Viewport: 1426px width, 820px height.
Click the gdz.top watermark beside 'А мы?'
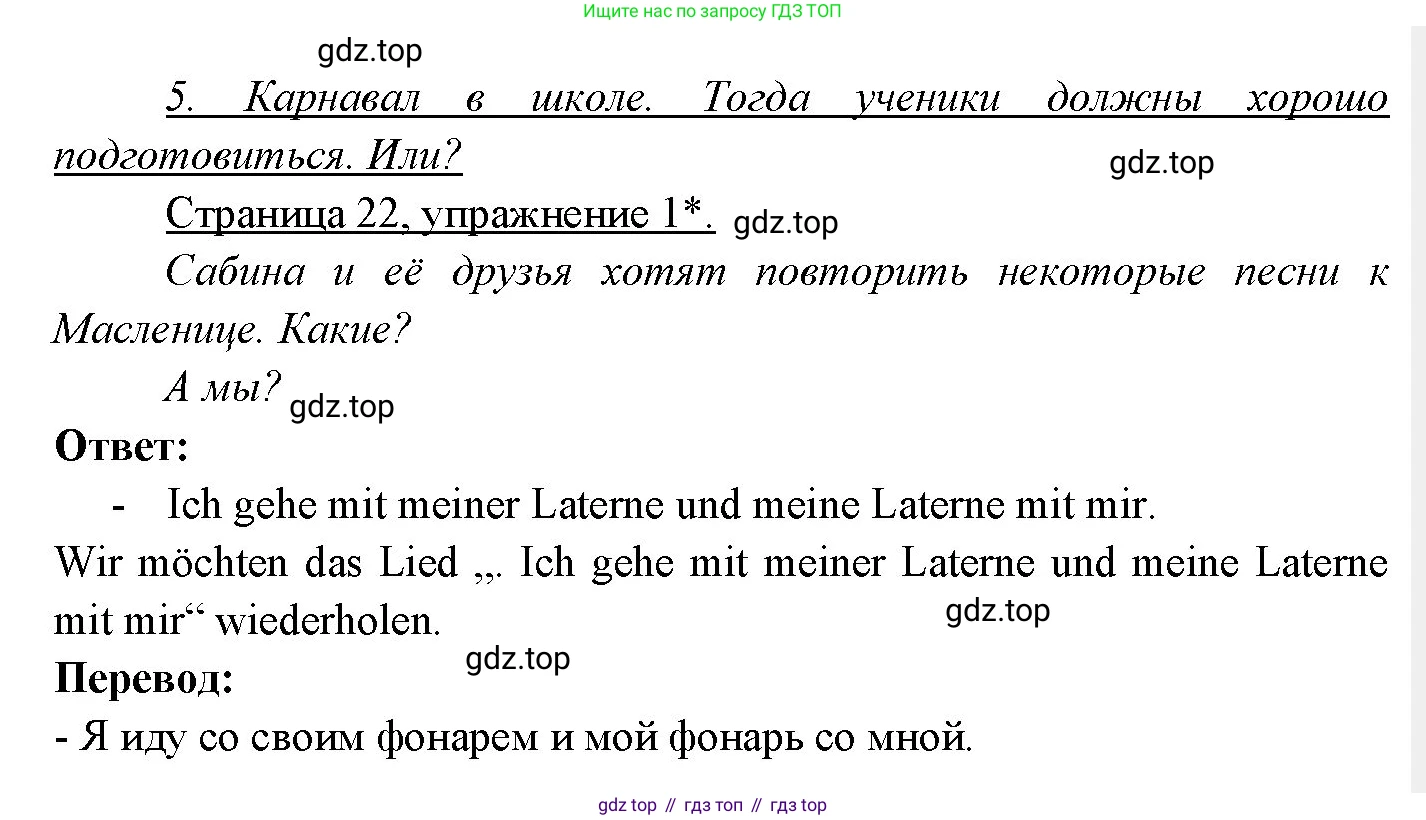coord(341,407)
